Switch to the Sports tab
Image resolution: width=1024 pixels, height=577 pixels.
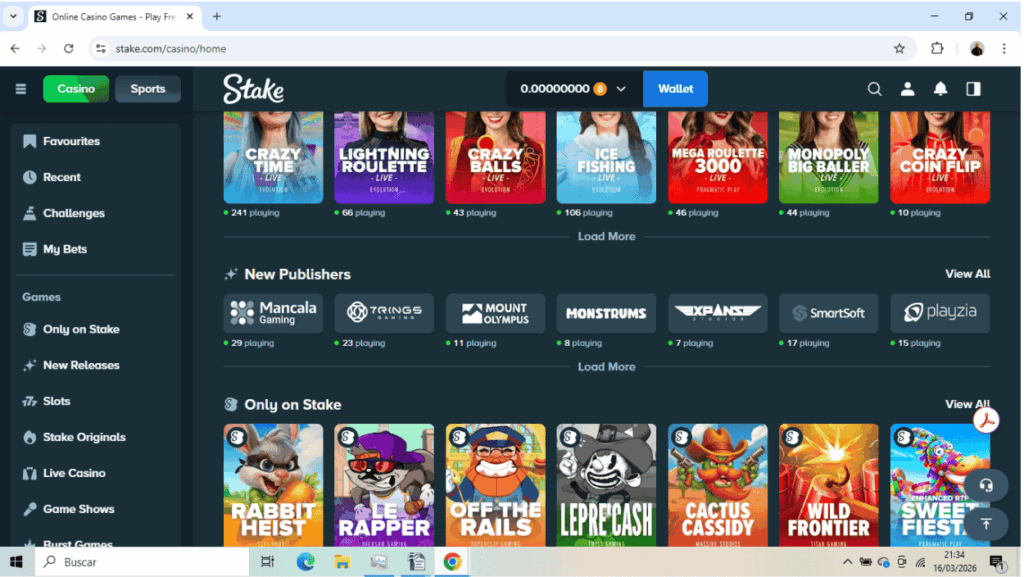[148, 89]
